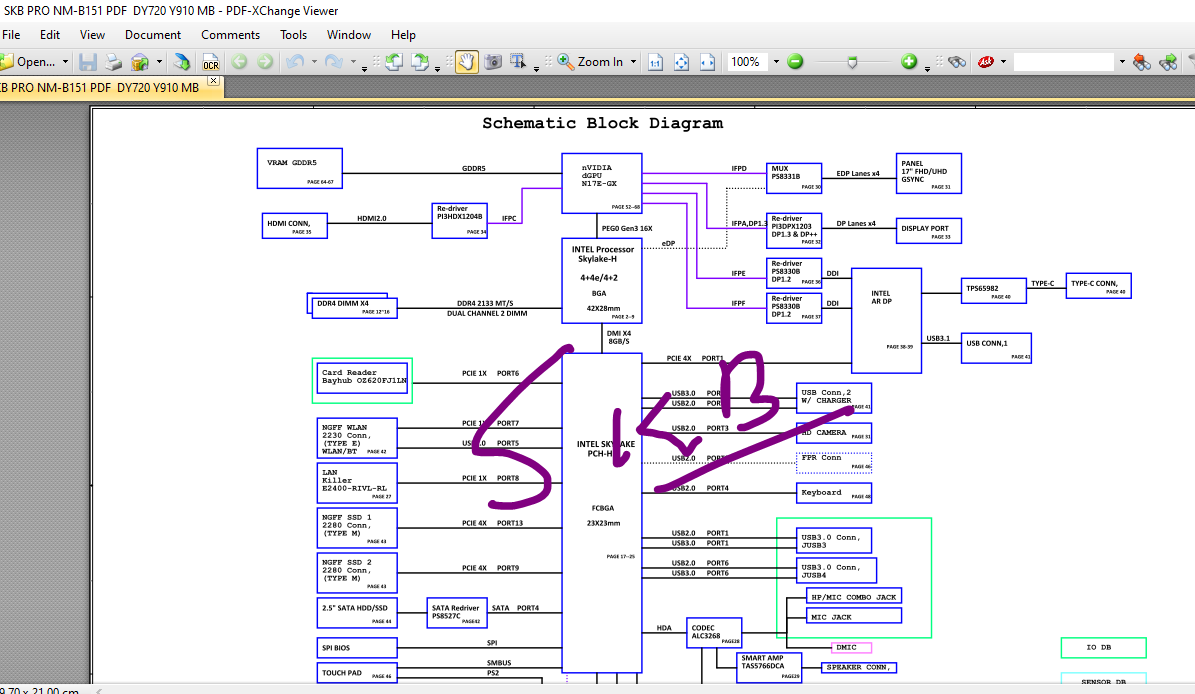Expand rotate toolbar options arrow
The image size is (1195, 694).
point(437,69)
